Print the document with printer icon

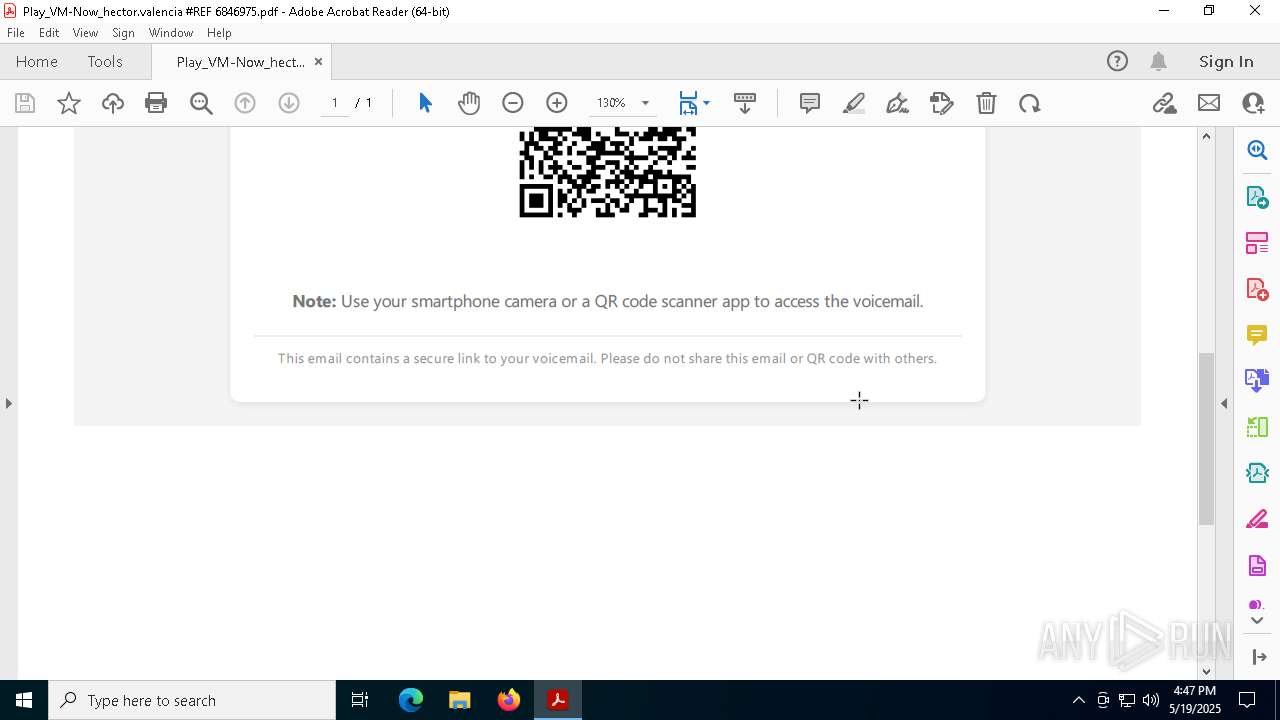156,103
